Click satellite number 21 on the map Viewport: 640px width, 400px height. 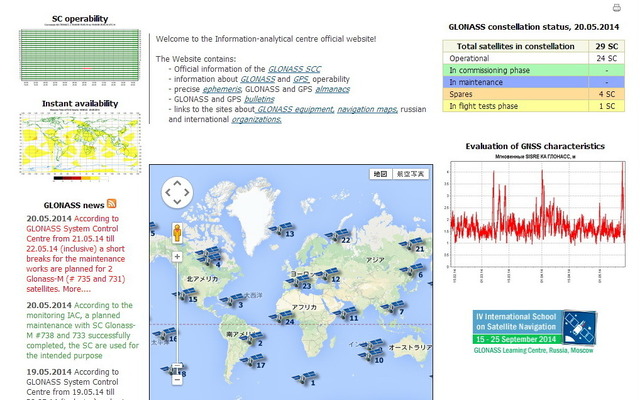[413, 245]
